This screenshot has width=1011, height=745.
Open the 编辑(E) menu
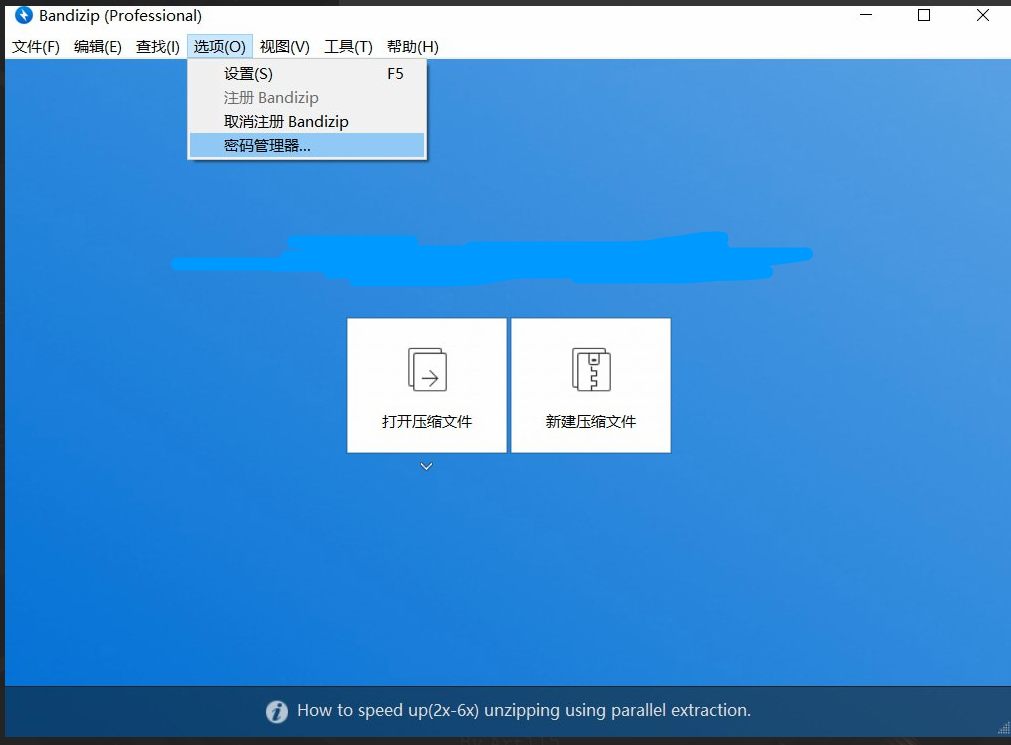[x=97, y=46]
